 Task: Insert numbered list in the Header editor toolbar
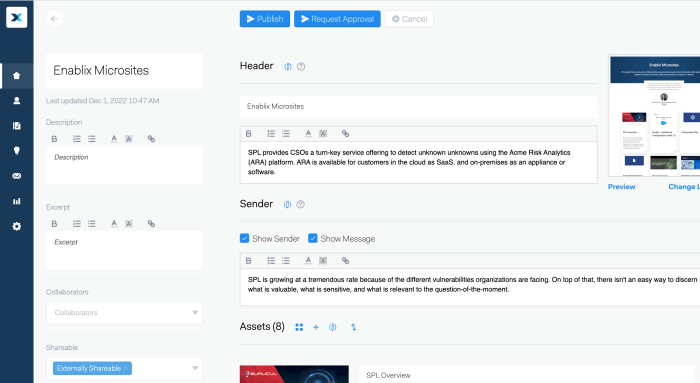pyautogui.click(x=271, y=133)
